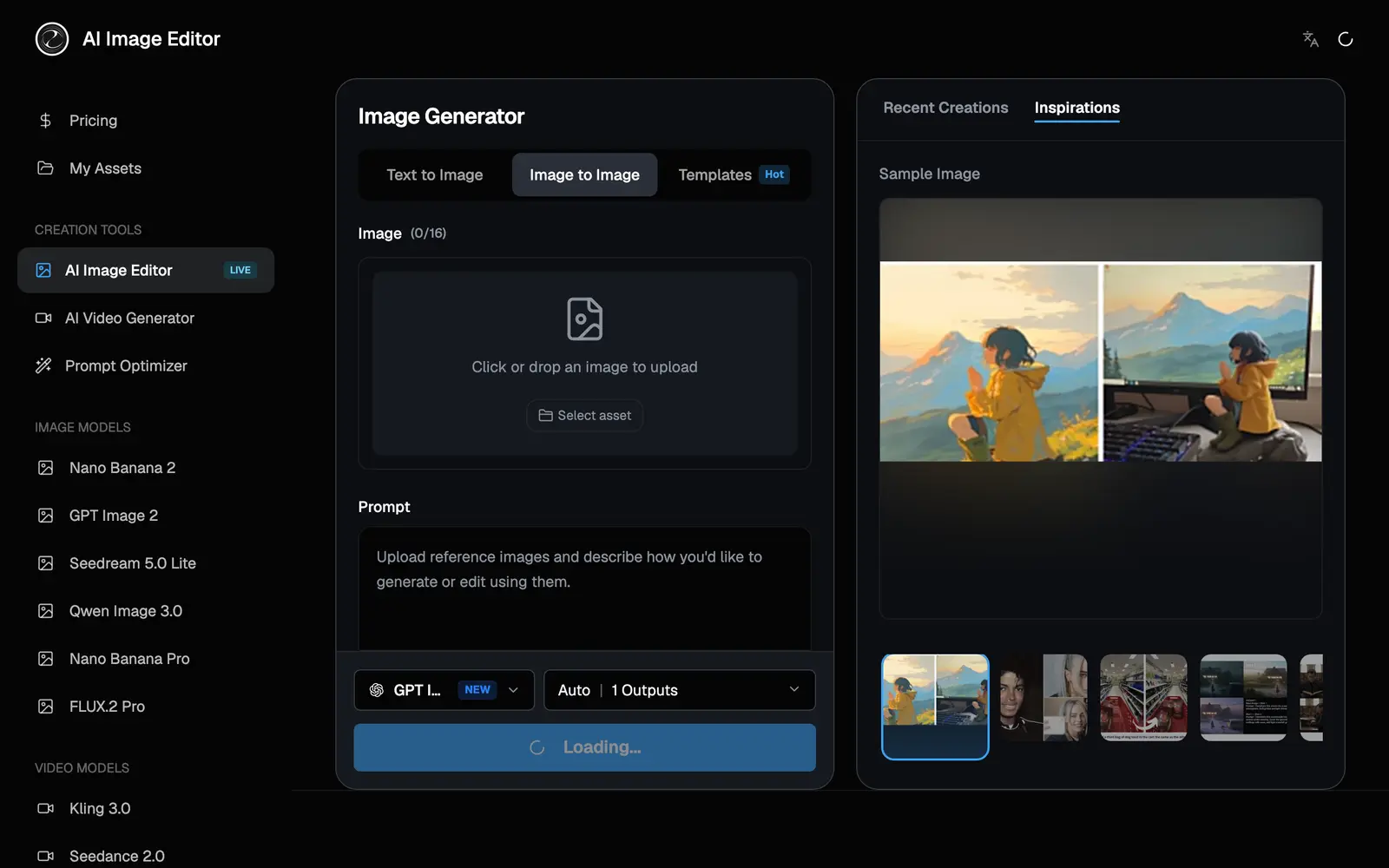Image resolution: width=1389 pixels, height=868 pixels.
Task: Click the Qwen Image 3.0 image icon
Action: tap(46, 611)
